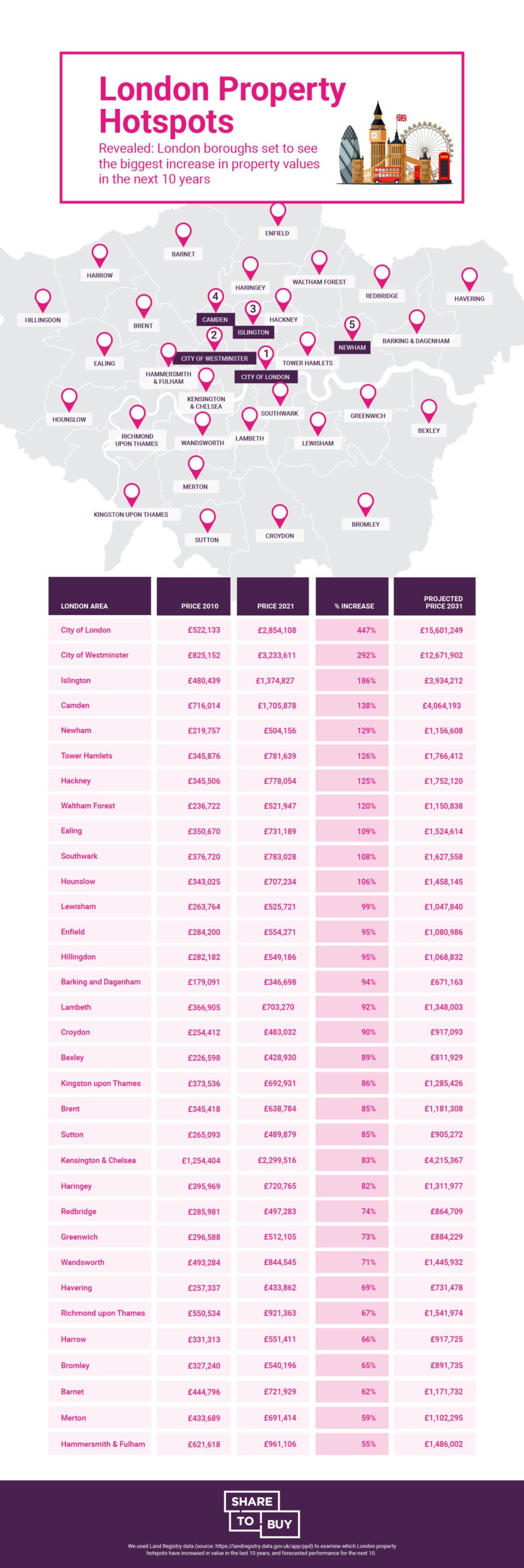Click the Projected Price 2031 header

coord(435,597)
